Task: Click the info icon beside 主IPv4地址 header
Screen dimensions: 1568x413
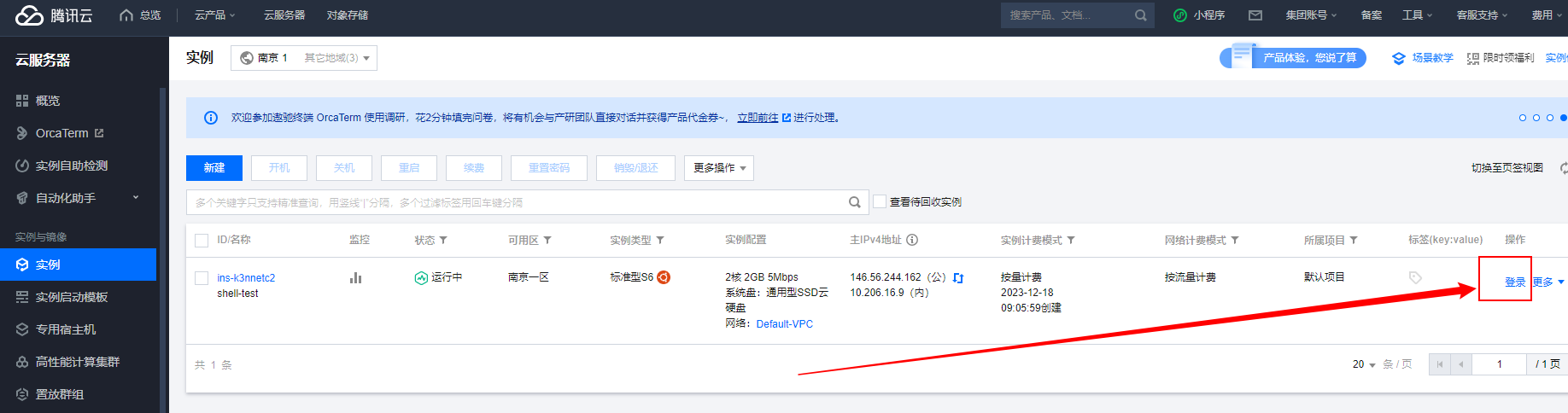Action: 912,240
